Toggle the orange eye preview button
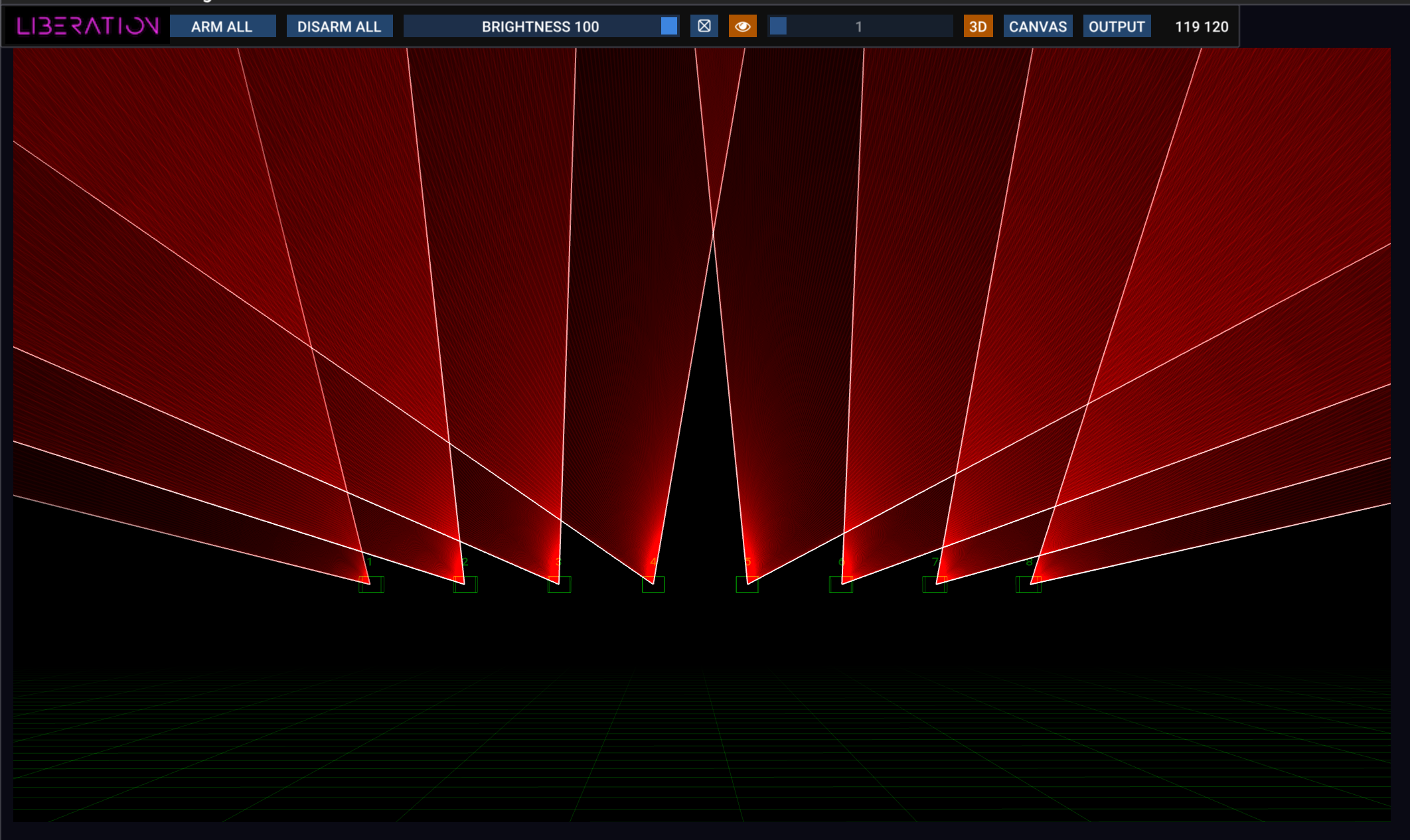Screen dimensions: 1410x840 coord(742,27)
